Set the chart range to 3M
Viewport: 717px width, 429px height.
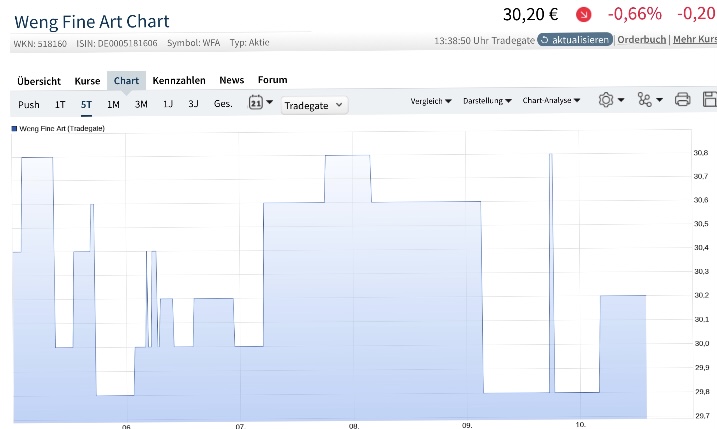(141, 104)
